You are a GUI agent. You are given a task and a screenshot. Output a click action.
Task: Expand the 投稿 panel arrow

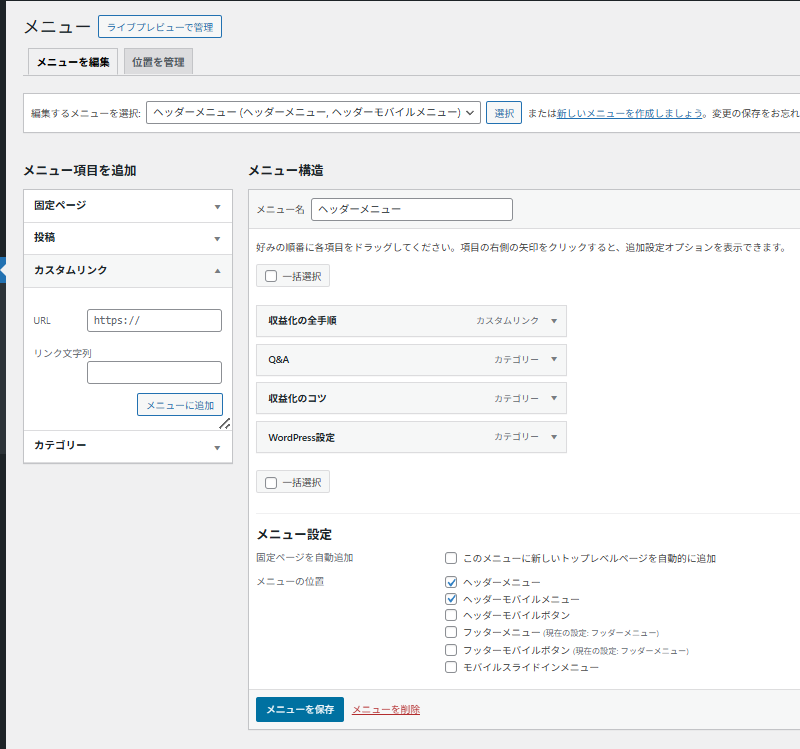point(217,239)
